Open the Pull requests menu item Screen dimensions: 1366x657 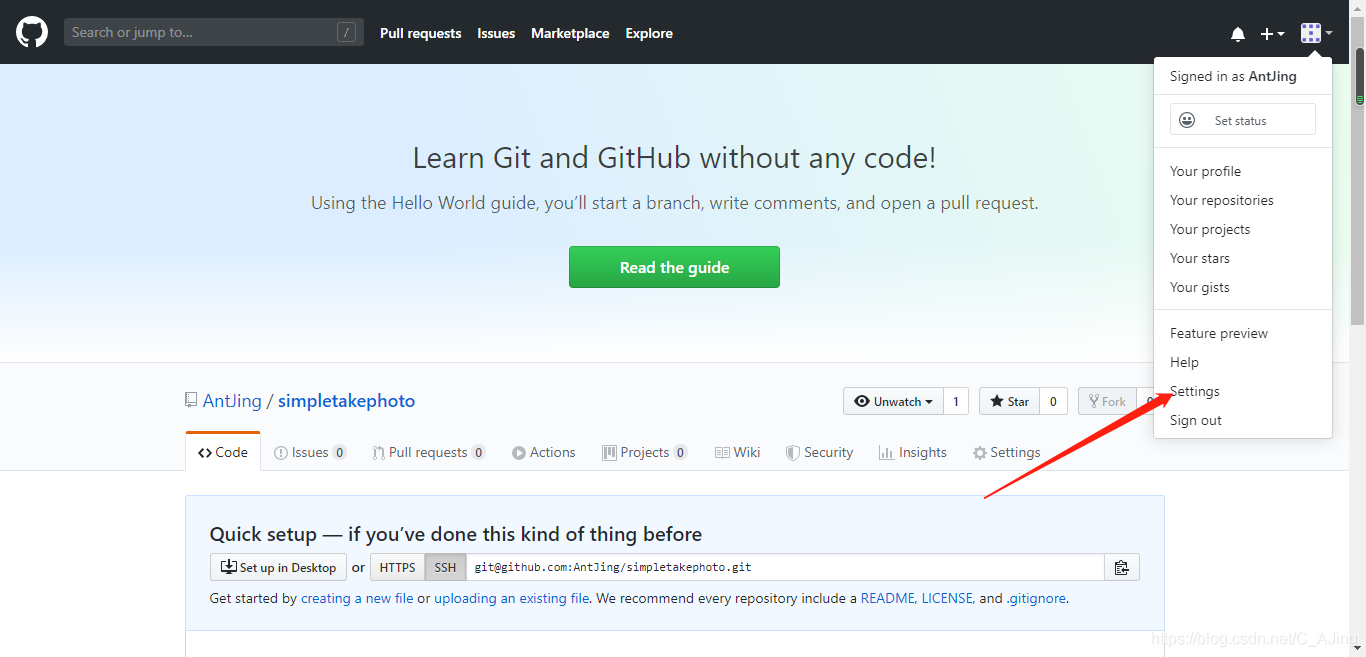pos(420,33)
